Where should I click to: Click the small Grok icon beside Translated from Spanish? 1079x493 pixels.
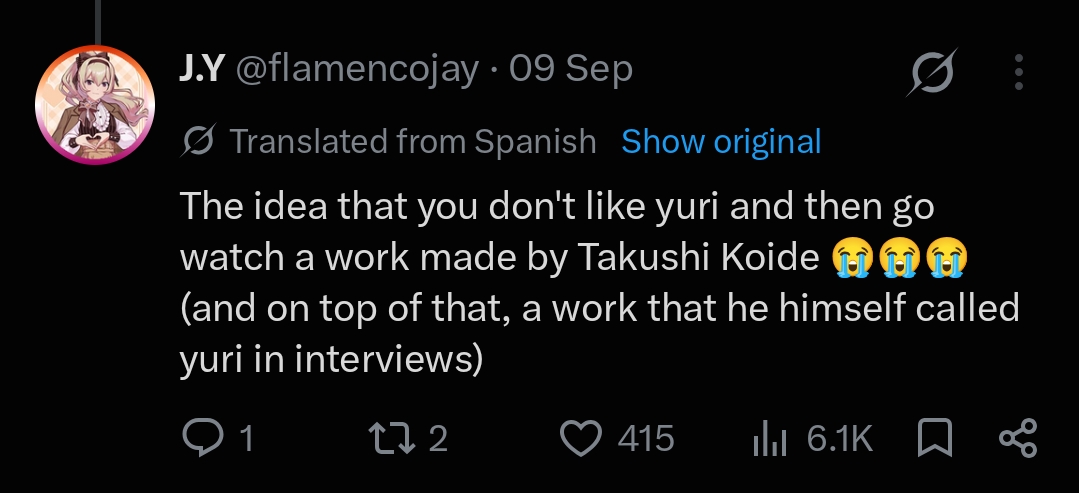click(198, 141)
